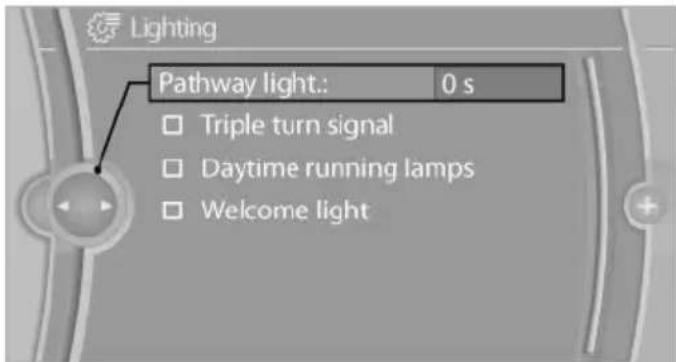Click the dark bar right of 0 s value
676x362 pixels.
[x=519, y=83]
